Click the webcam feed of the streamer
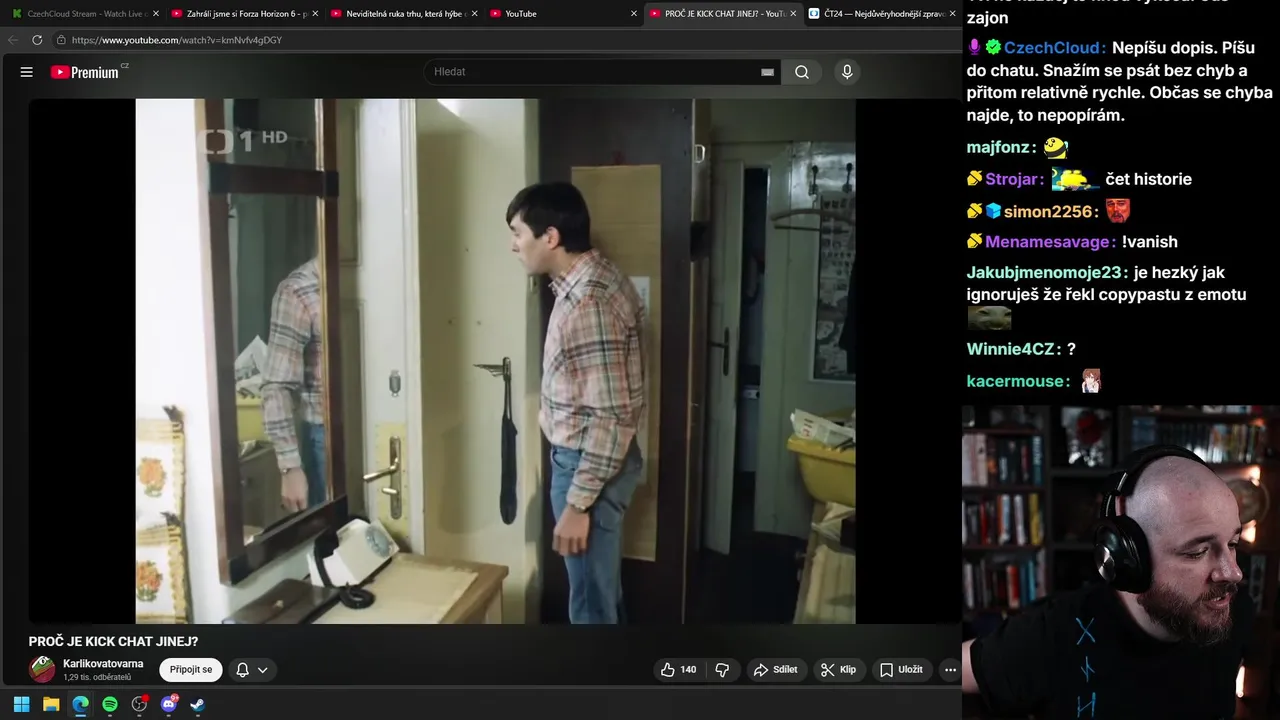The height and width of the screenshot is (720, 1280). pyautogui.click(x=1121, y=562)
